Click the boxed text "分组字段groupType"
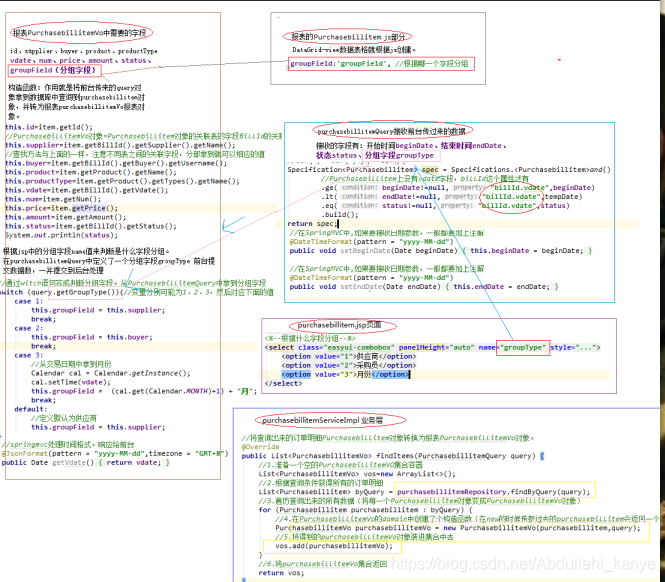Screen dimensions: 665x582 coord(400,156)
